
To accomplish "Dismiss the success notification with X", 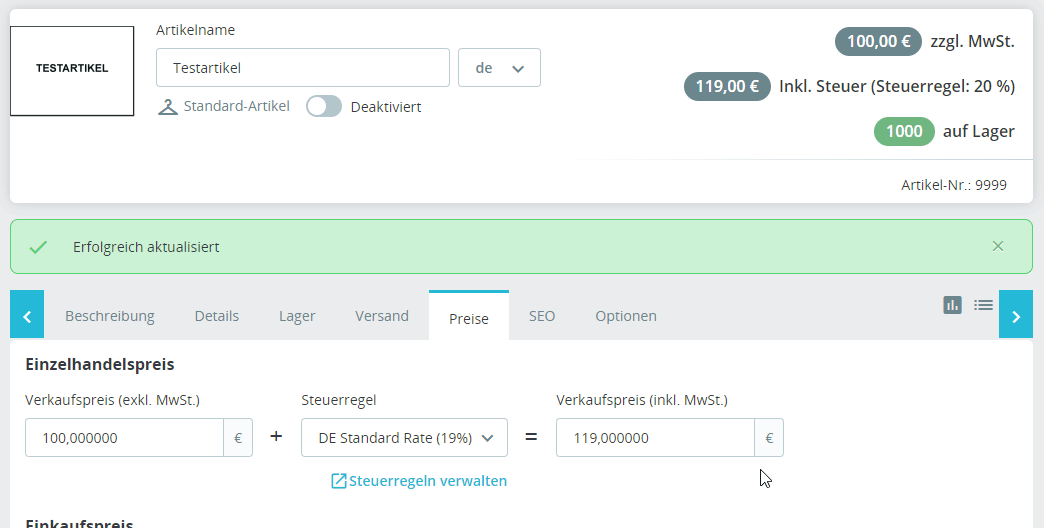I will pyautogui.click(x=998, y=246).
